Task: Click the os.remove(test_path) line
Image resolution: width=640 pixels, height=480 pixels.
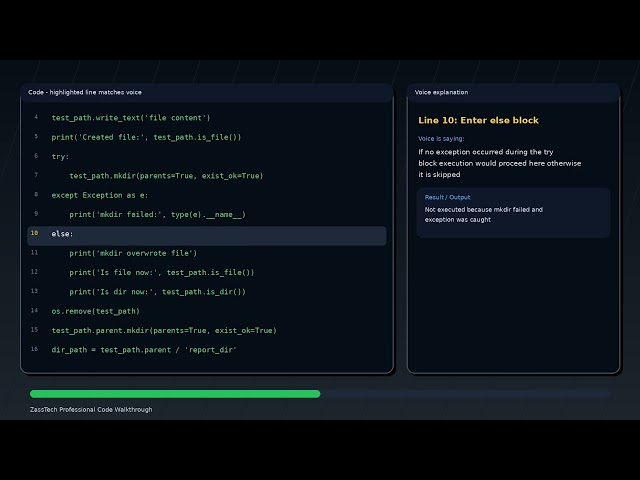Action: pos(96,311)
